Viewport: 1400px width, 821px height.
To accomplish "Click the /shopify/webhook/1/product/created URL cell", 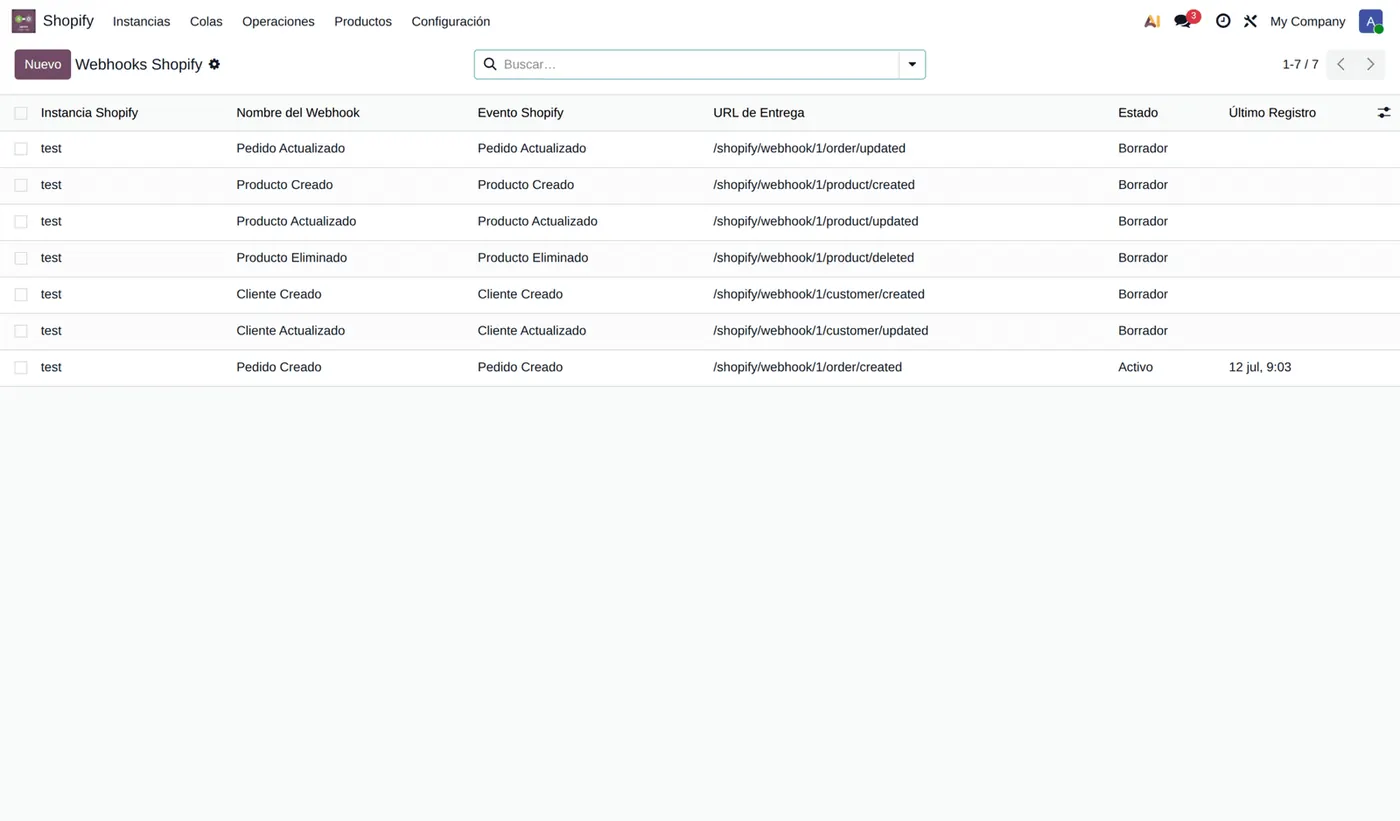I will [814, 185].
